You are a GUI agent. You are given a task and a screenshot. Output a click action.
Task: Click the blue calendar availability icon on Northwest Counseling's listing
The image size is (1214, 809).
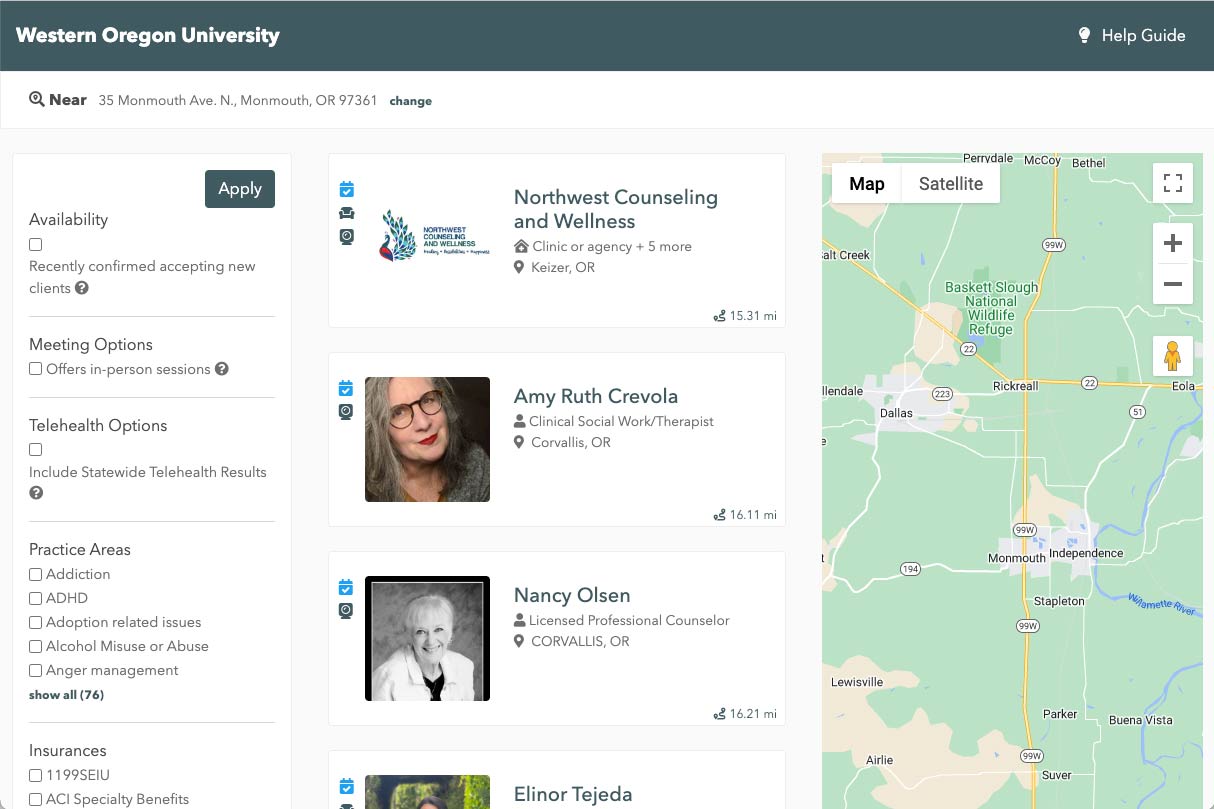(346, 189)
